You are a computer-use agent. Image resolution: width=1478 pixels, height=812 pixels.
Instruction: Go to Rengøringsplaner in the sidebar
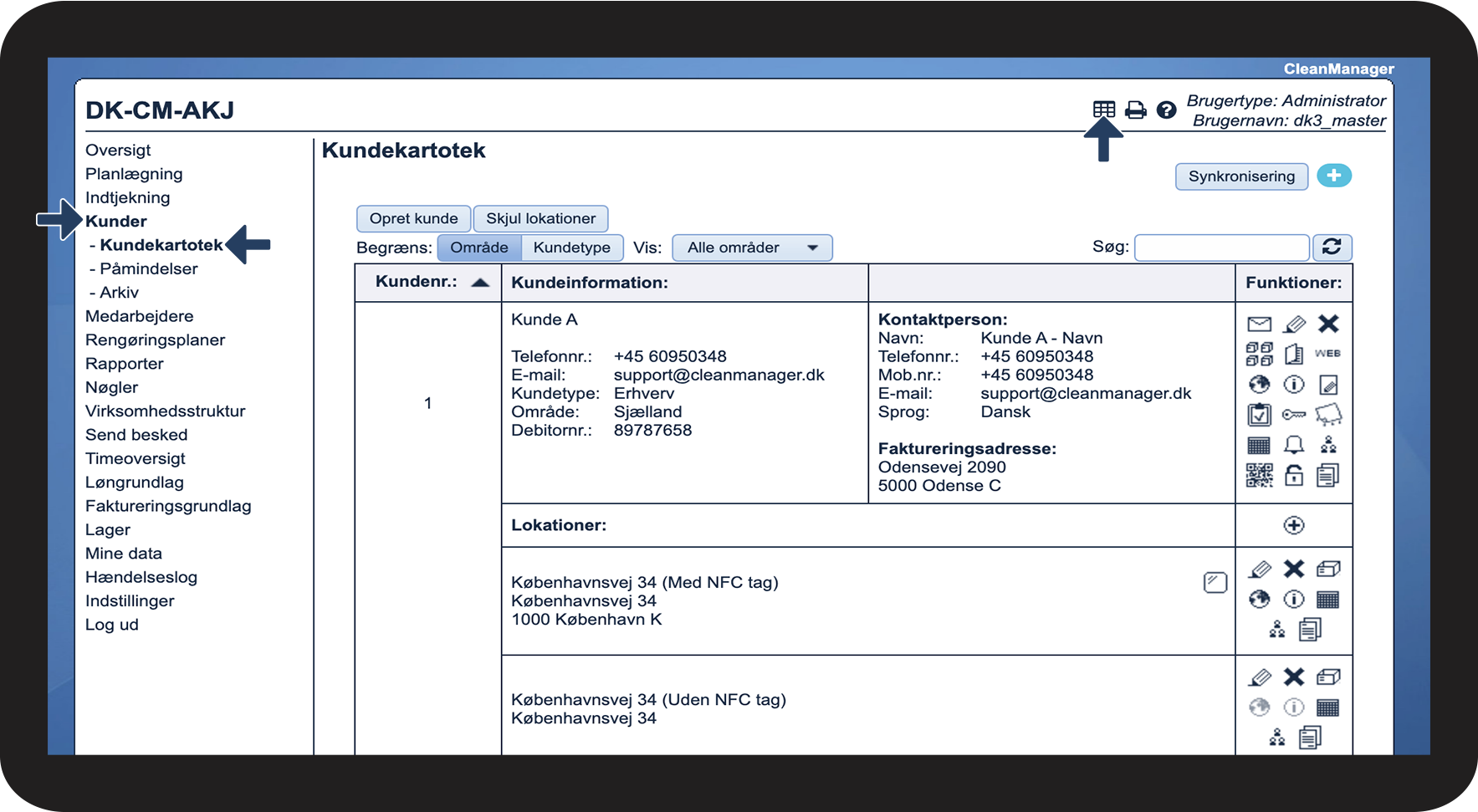[x=155, y=340]
